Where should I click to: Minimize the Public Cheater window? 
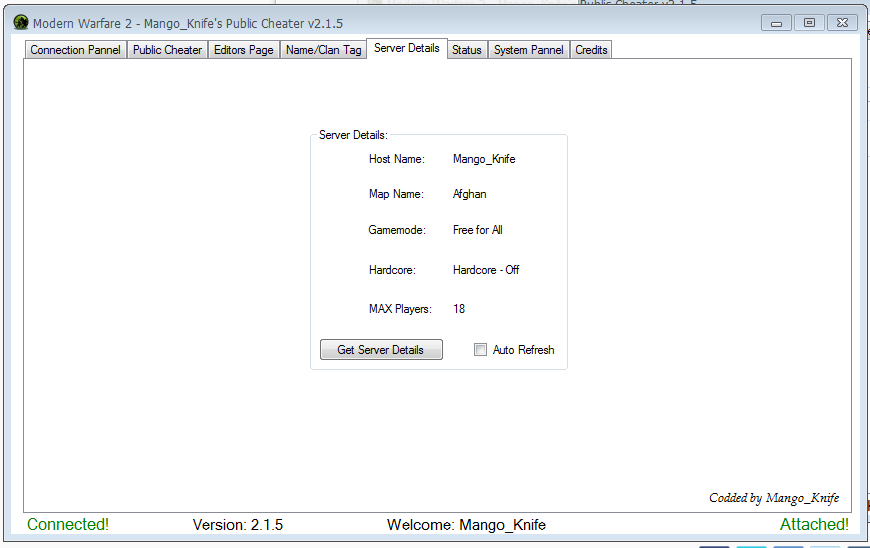click(x=776, y=23)
